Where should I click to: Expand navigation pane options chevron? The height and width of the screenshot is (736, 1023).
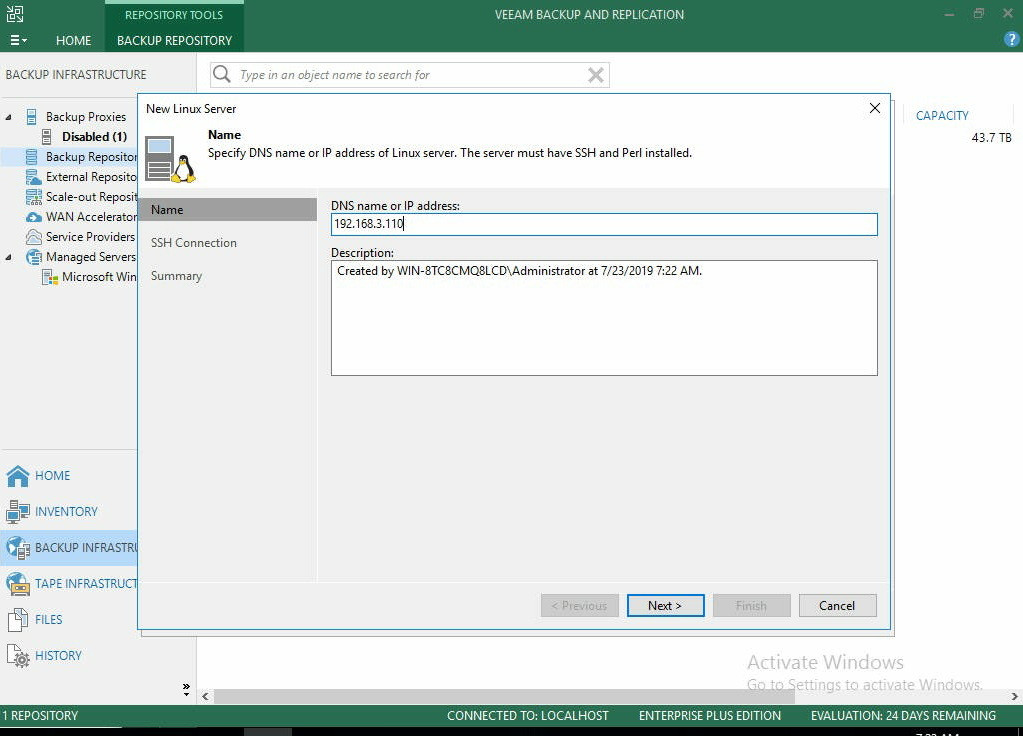(186, 689)
